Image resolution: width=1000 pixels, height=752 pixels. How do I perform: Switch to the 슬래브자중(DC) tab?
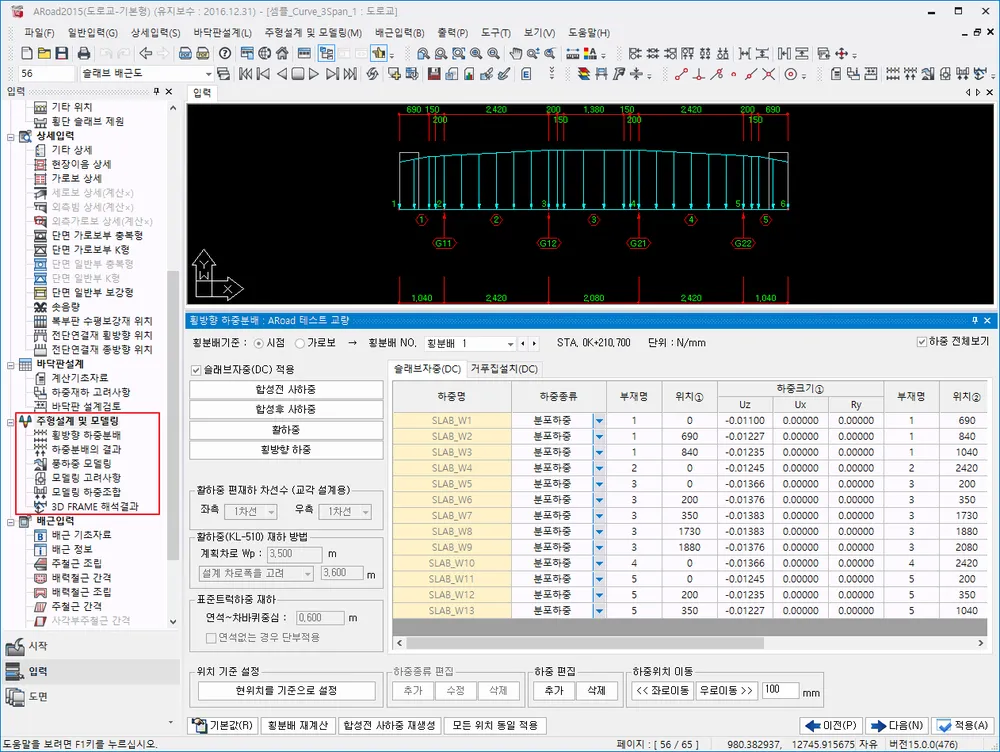click(x=427, y=369)
